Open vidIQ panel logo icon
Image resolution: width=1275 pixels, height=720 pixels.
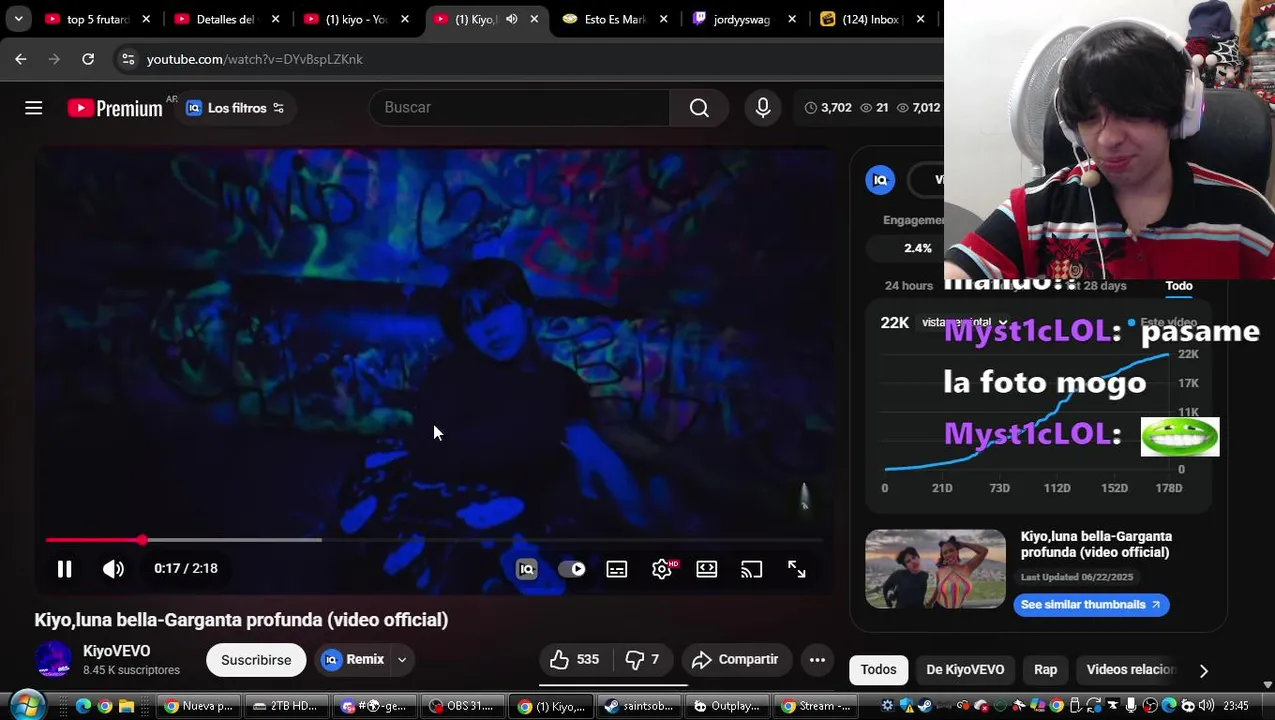click(881, 180)
